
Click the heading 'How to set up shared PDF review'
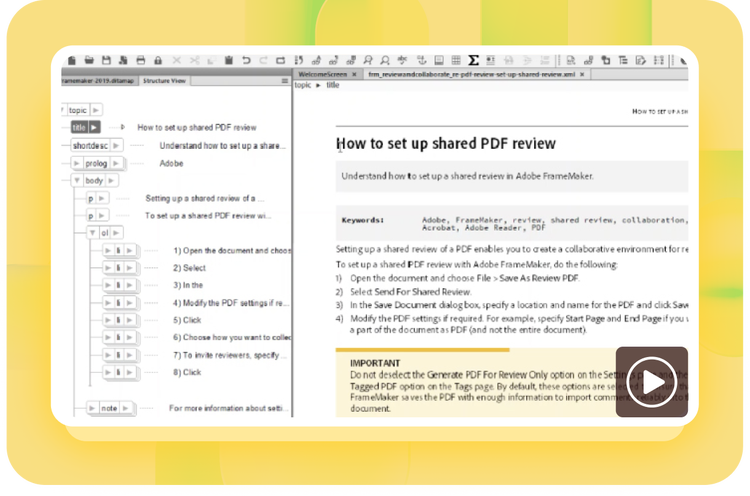point(446,143)
